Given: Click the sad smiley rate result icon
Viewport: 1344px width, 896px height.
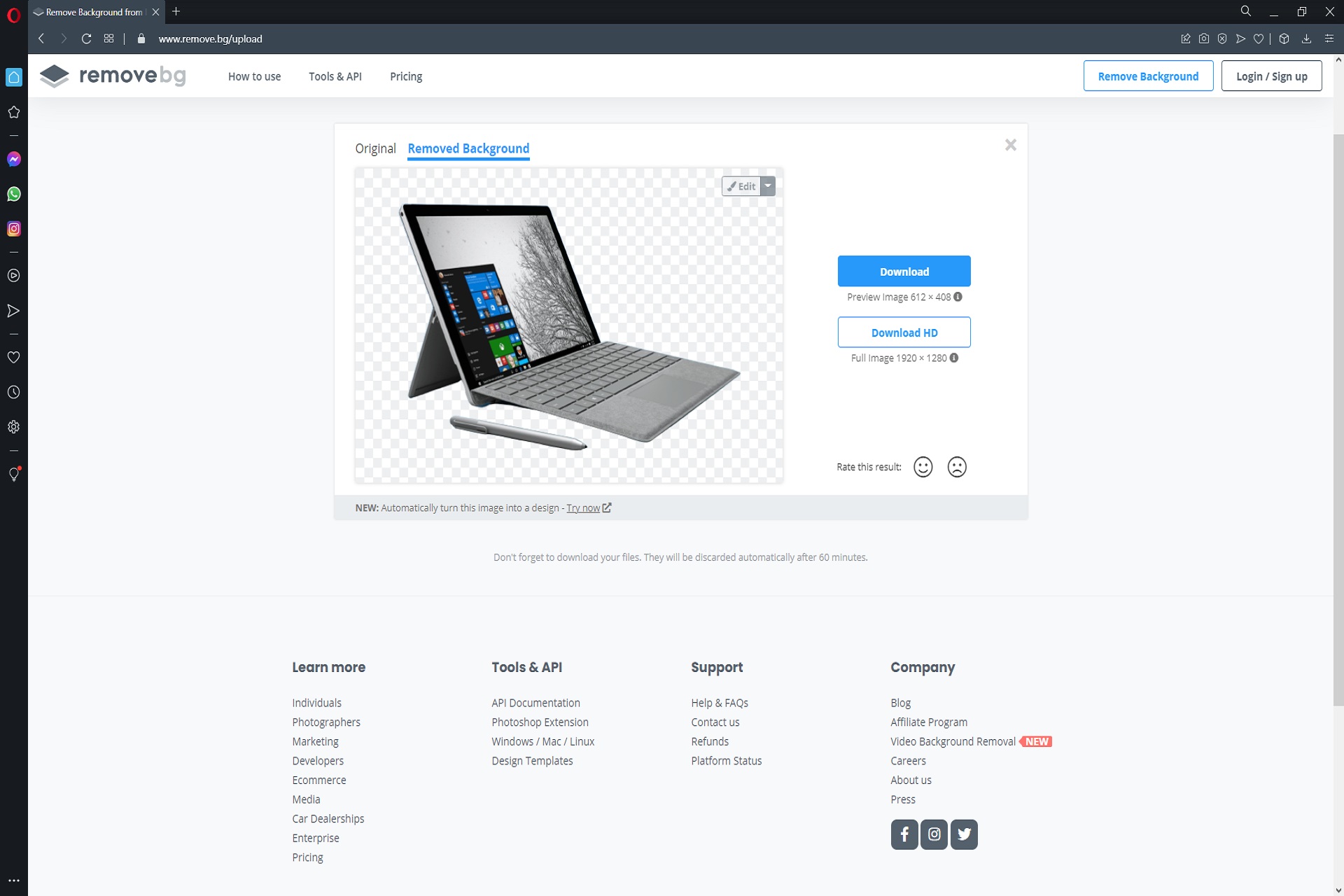Looking at the screenshot, I should [957, 466].
